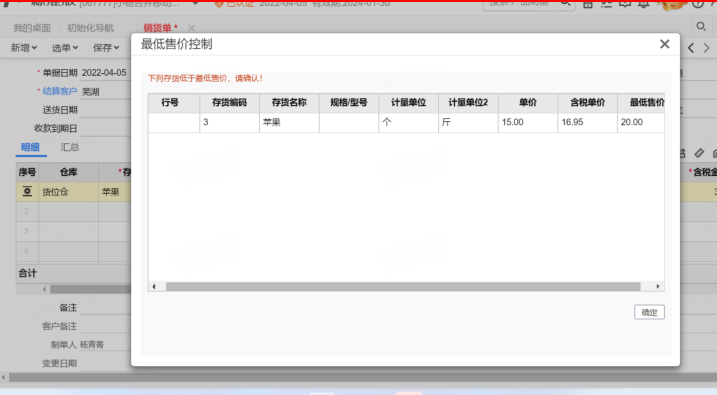Click the magnifier search icon below top bar

point(701,27)
